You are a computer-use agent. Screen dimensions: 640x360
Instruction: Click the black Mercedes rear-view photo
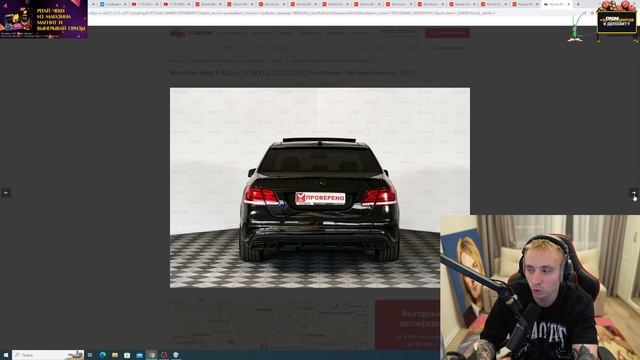click(320, 188)
